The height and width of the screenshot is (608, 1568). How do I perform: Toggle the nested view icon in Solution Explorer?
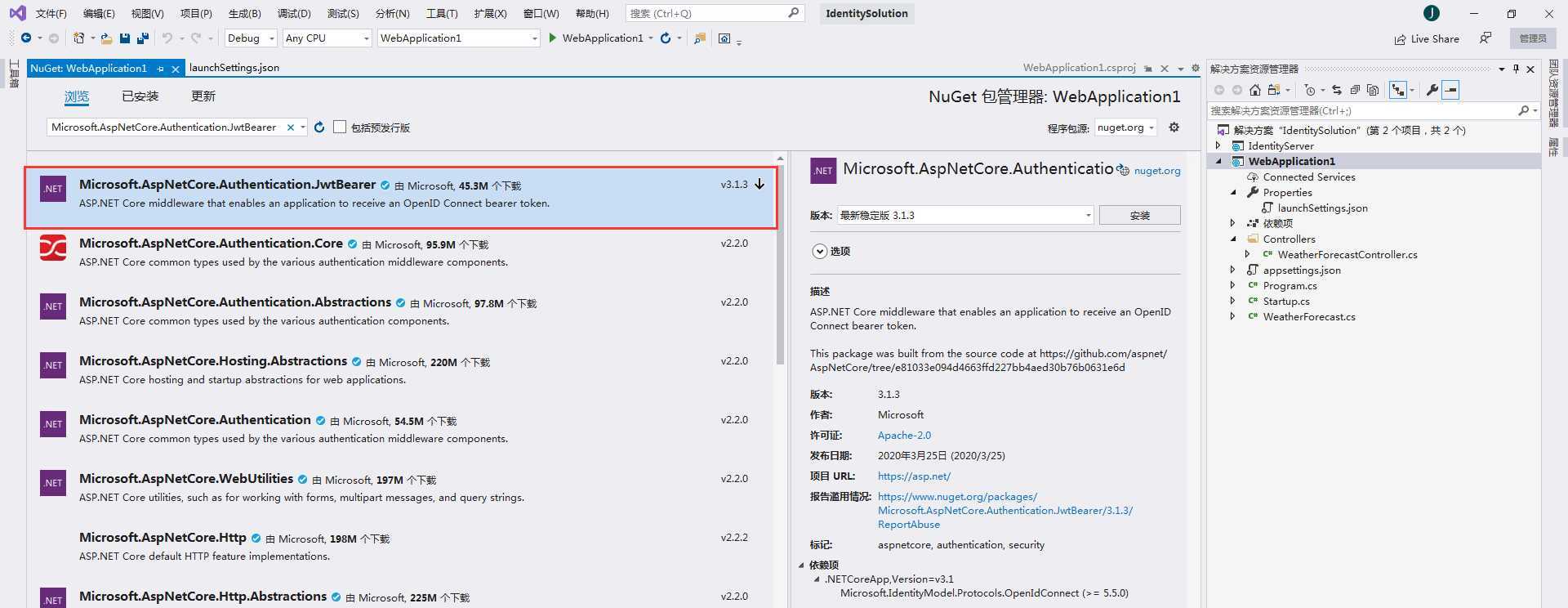(1399, 90)
